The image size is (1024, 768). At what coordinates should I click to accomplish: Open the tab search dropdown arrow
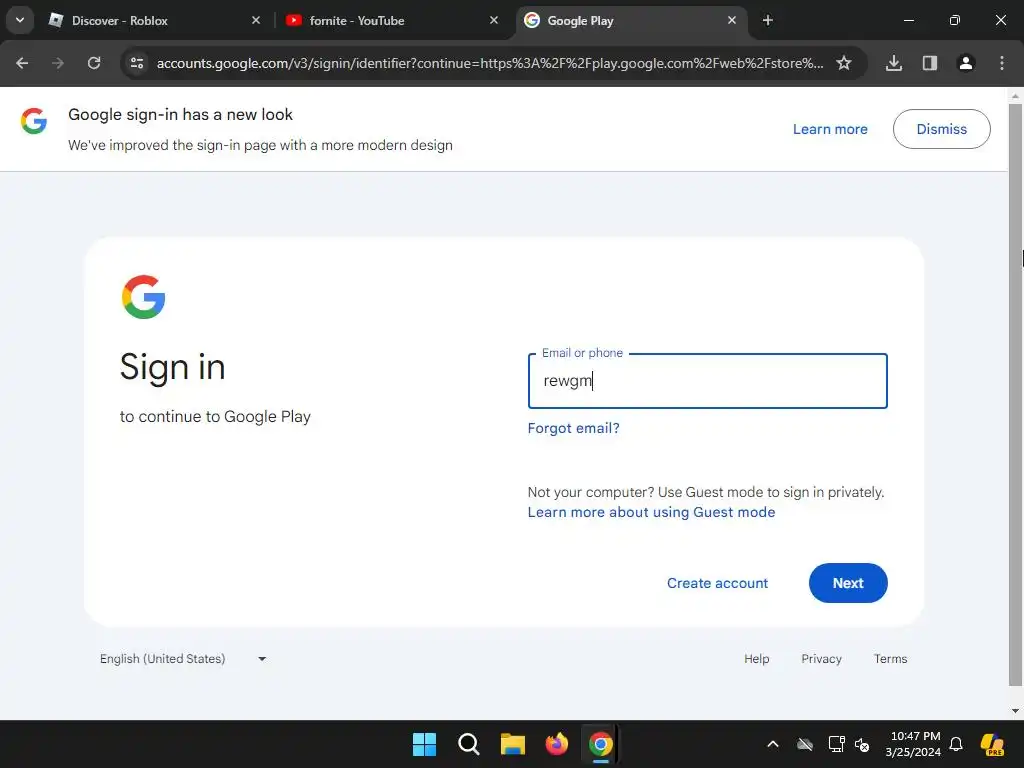point(20,20)
